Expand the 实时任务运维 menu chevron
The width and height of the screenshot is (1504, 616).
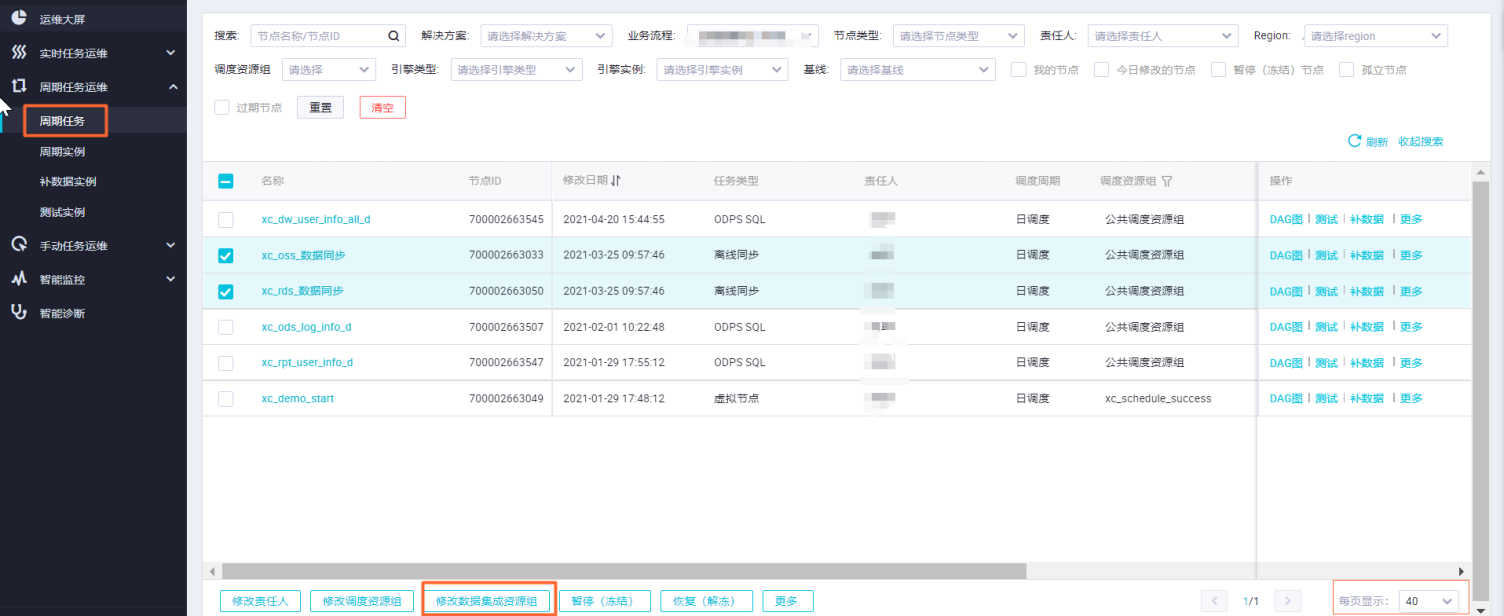click(171, 52)
